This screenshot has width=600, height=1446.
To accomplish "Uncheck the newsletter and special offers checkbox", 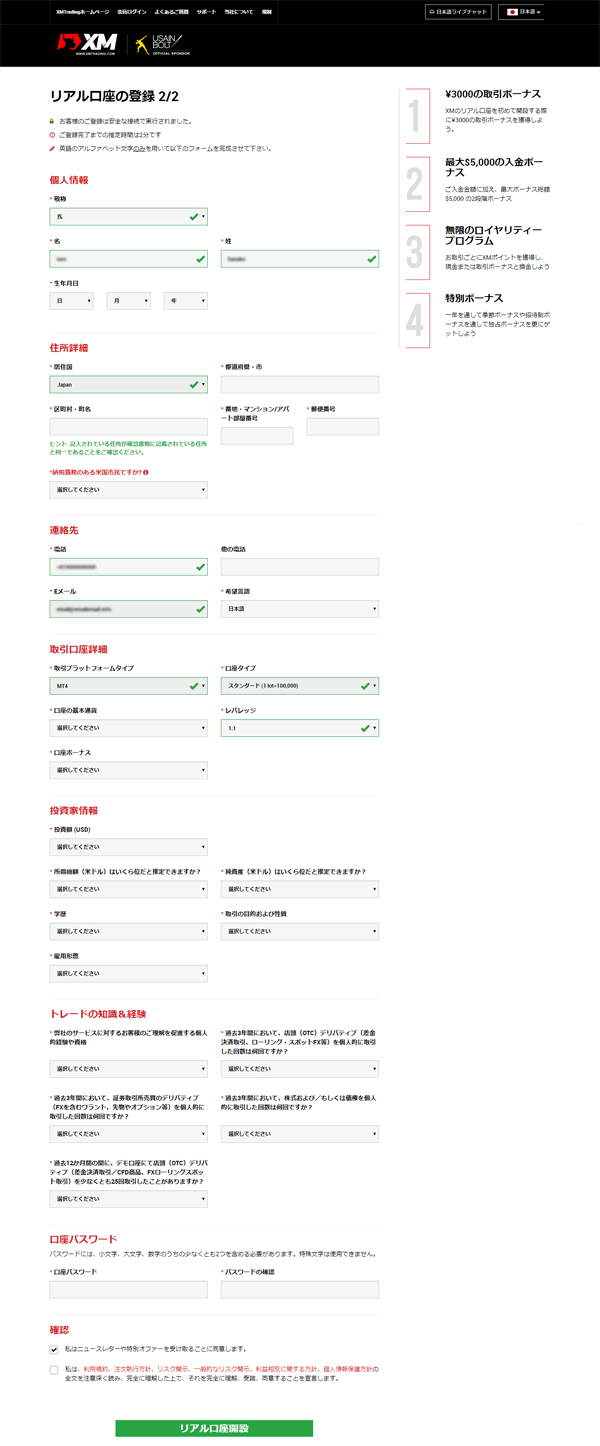I will pyautogui.click(x=54, y=1349).
